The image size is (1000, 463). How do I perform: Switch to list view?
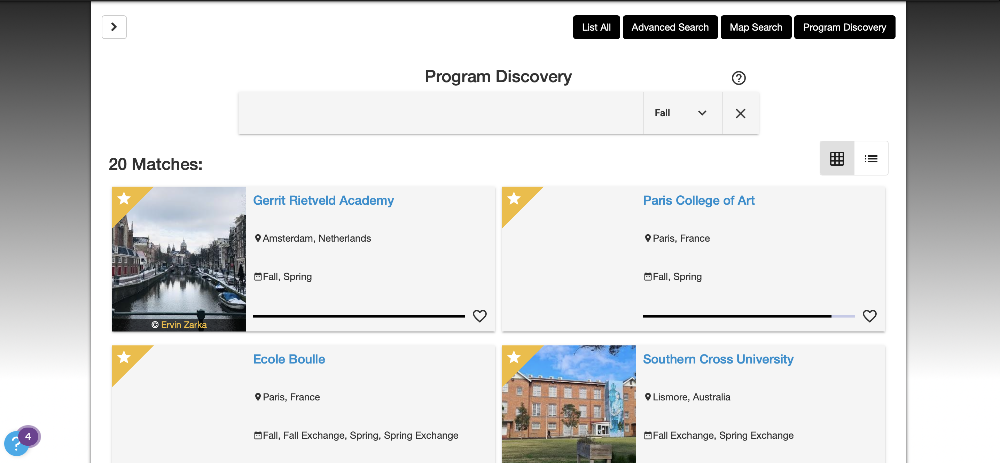coord(871,158)
